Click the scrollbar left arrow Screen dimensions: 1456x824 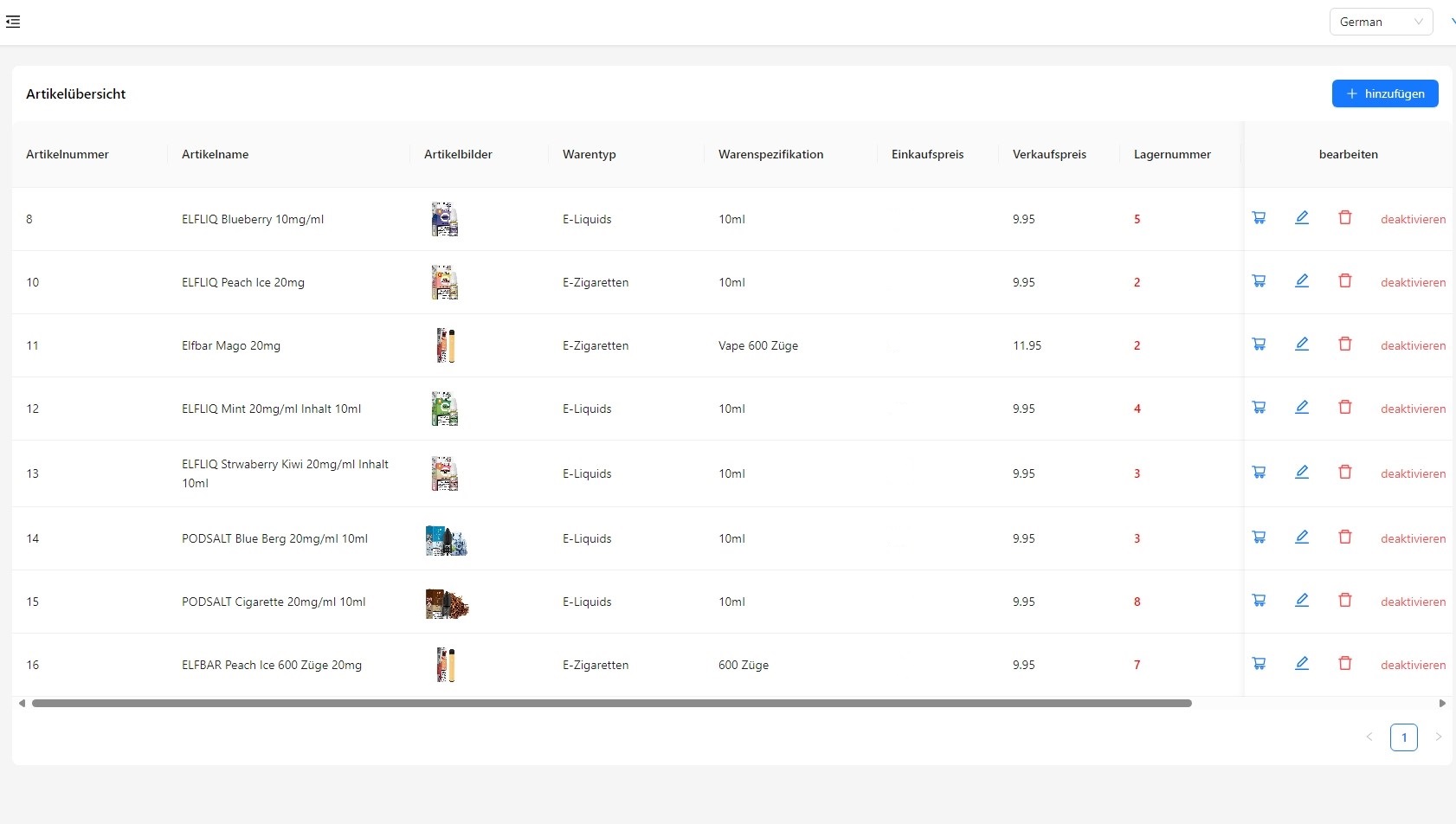[x=22, y=704]
